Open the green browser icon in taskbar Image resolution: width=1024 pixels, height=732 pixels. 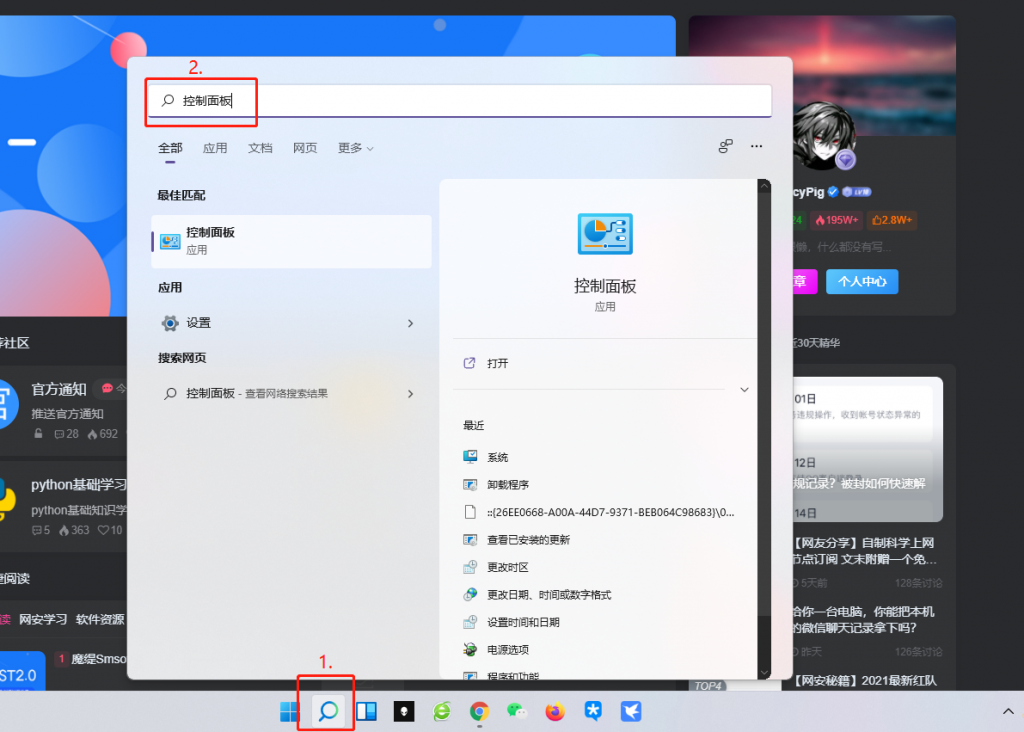click(441, 711)
